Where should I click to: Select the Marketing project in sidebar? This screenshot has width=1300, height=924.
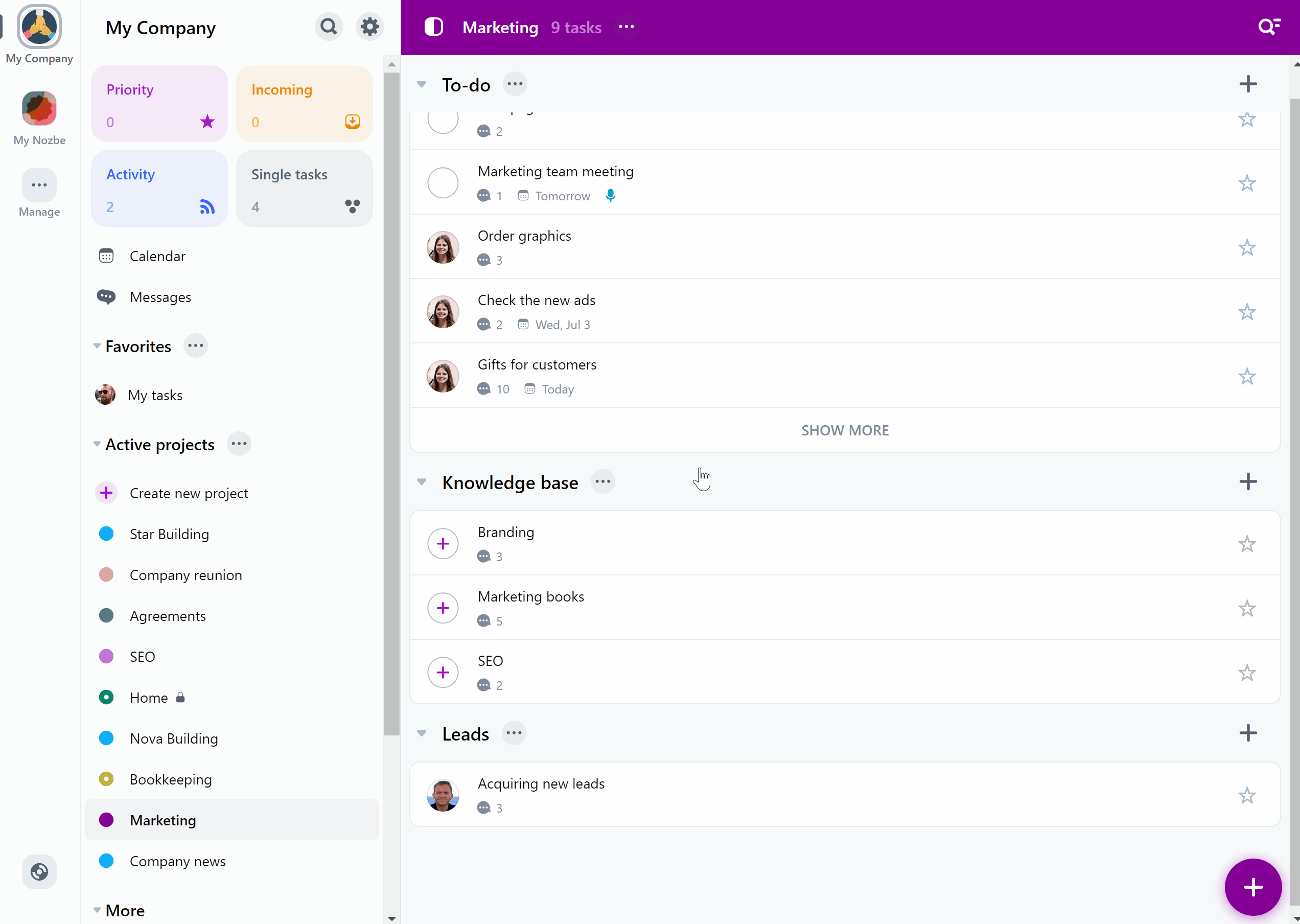coord(163,820)
